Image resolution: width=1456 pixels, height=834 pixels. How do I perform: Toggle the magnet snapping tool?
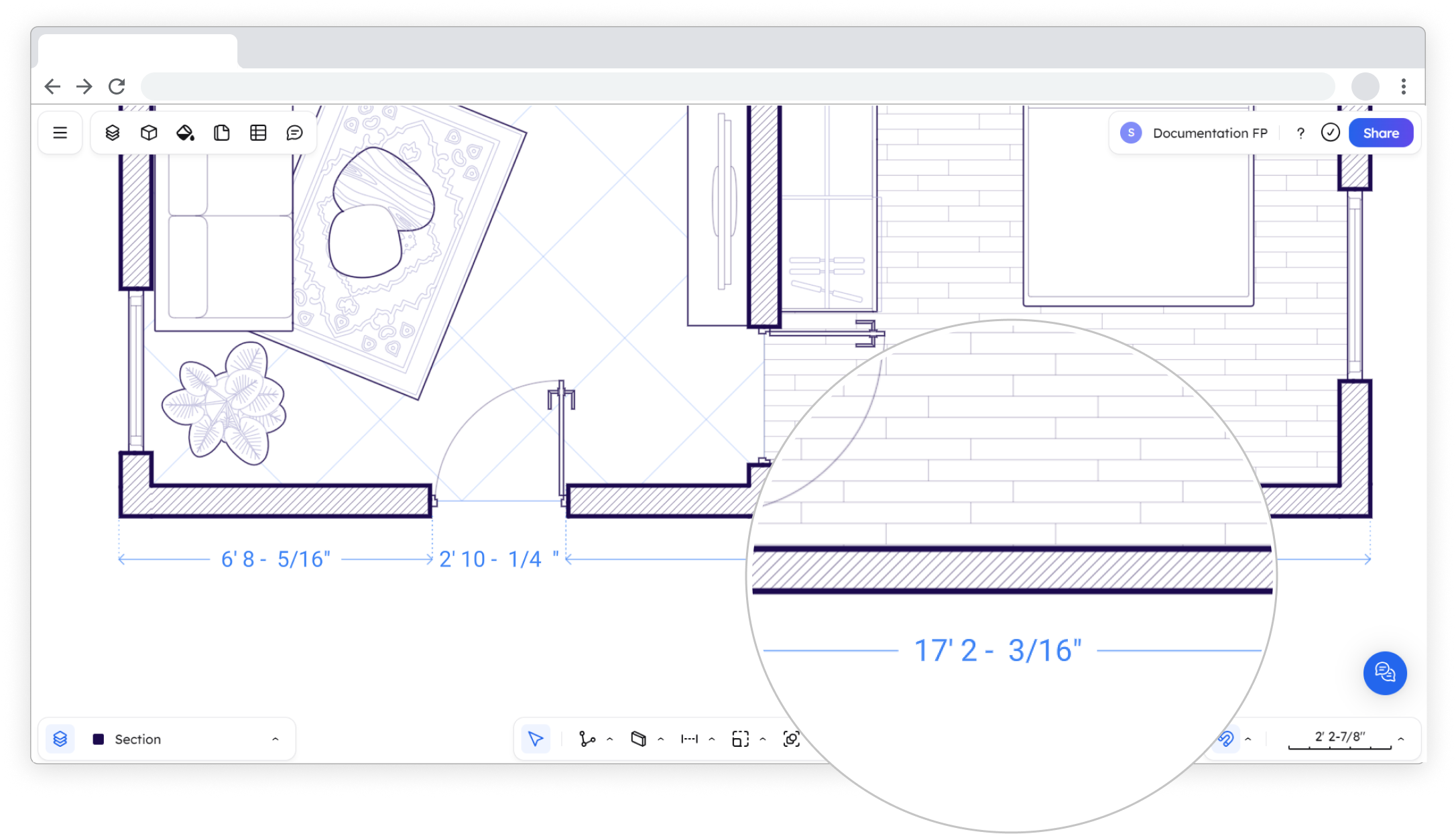pos(1226,739)
